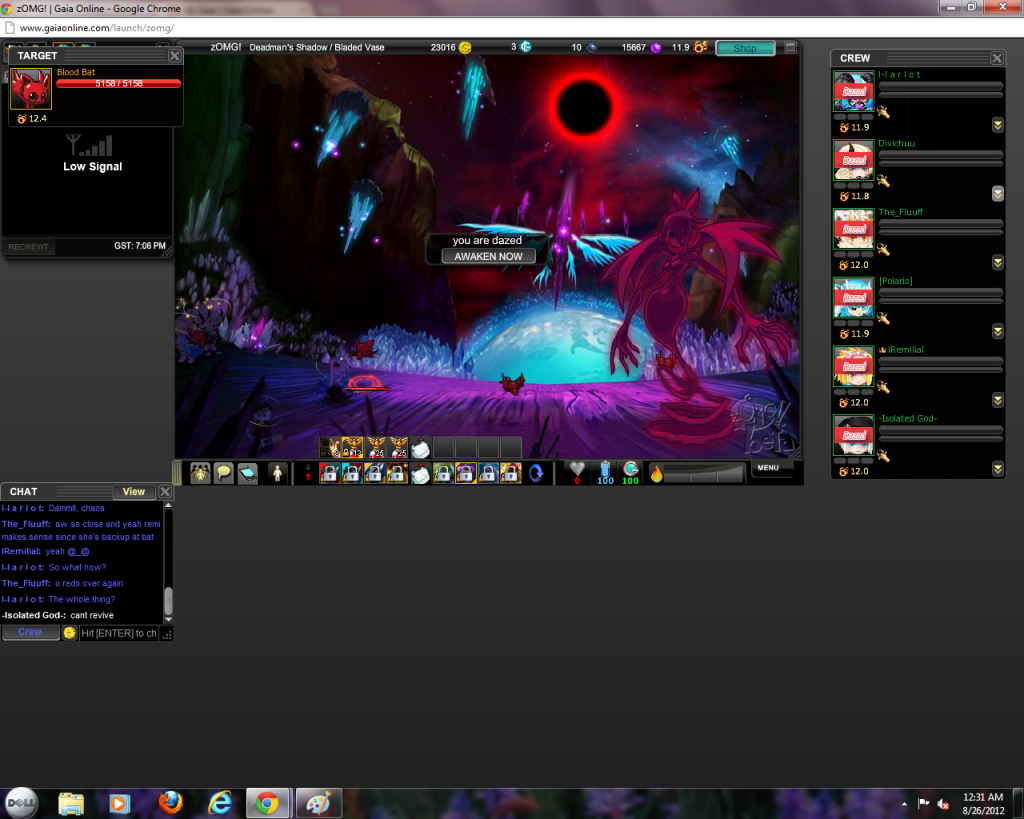Viewport: 1024px width, 819px height.
Task: Click the emoticon smiley in chat bar
Action: point(69,632)
